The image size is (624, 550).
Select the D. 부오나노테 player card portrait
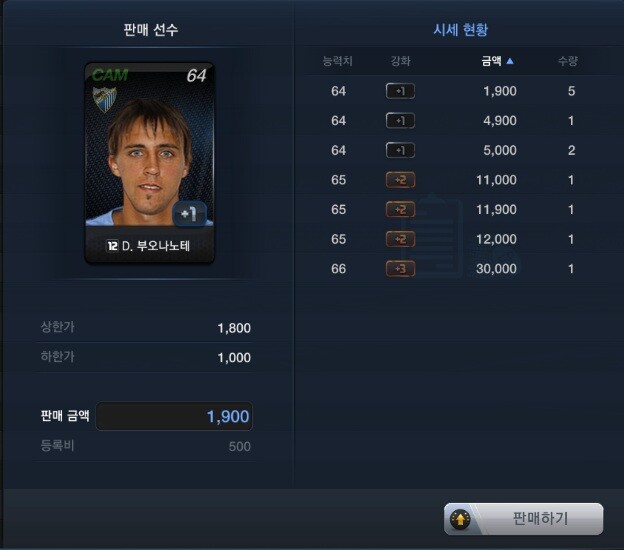tap(150, 162)
